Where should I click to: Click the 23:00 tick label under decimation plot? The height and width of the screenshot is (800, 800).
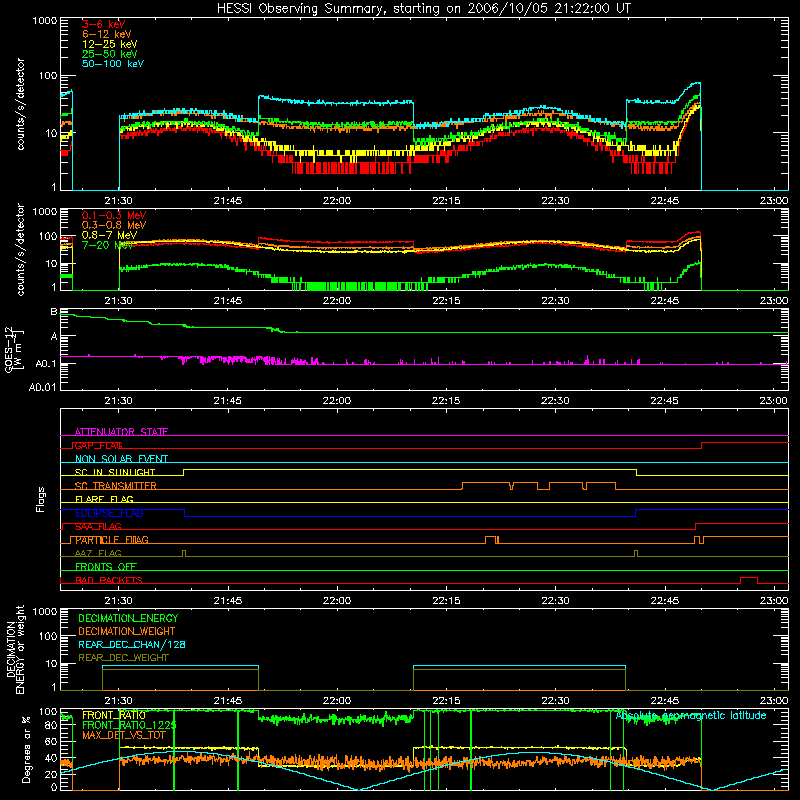[x=773, y=701]
